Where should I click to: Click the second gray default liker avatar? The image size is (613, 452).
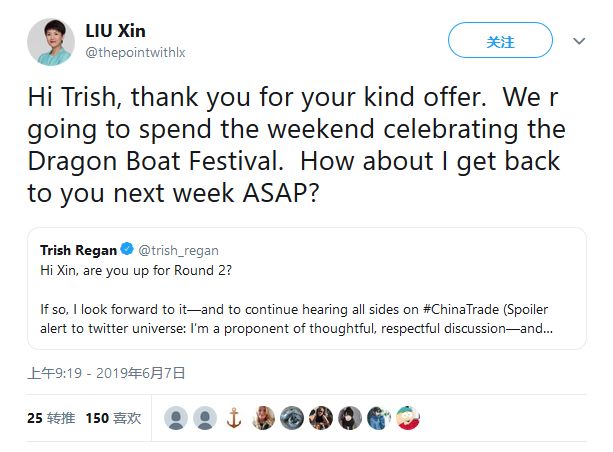pos(205,418)
